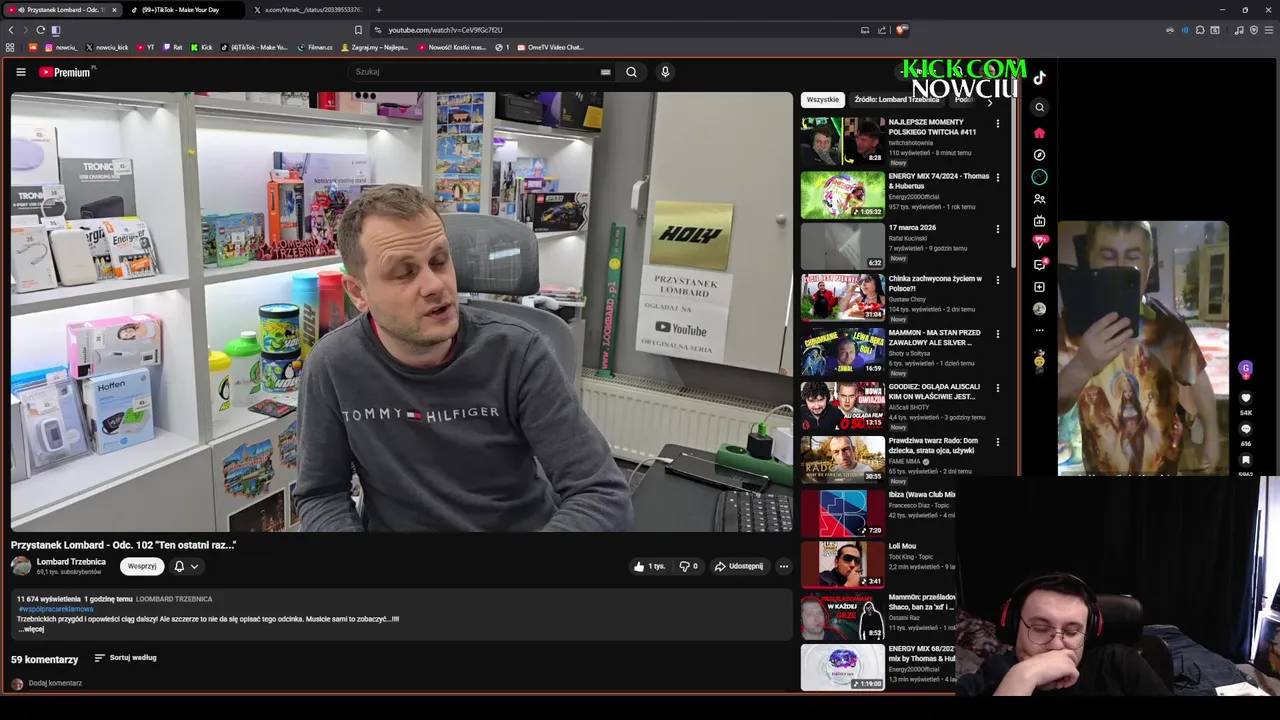
Task: Open the Ibiza (Wawa Club Mix) thumbnail
Action: point(843,513)
